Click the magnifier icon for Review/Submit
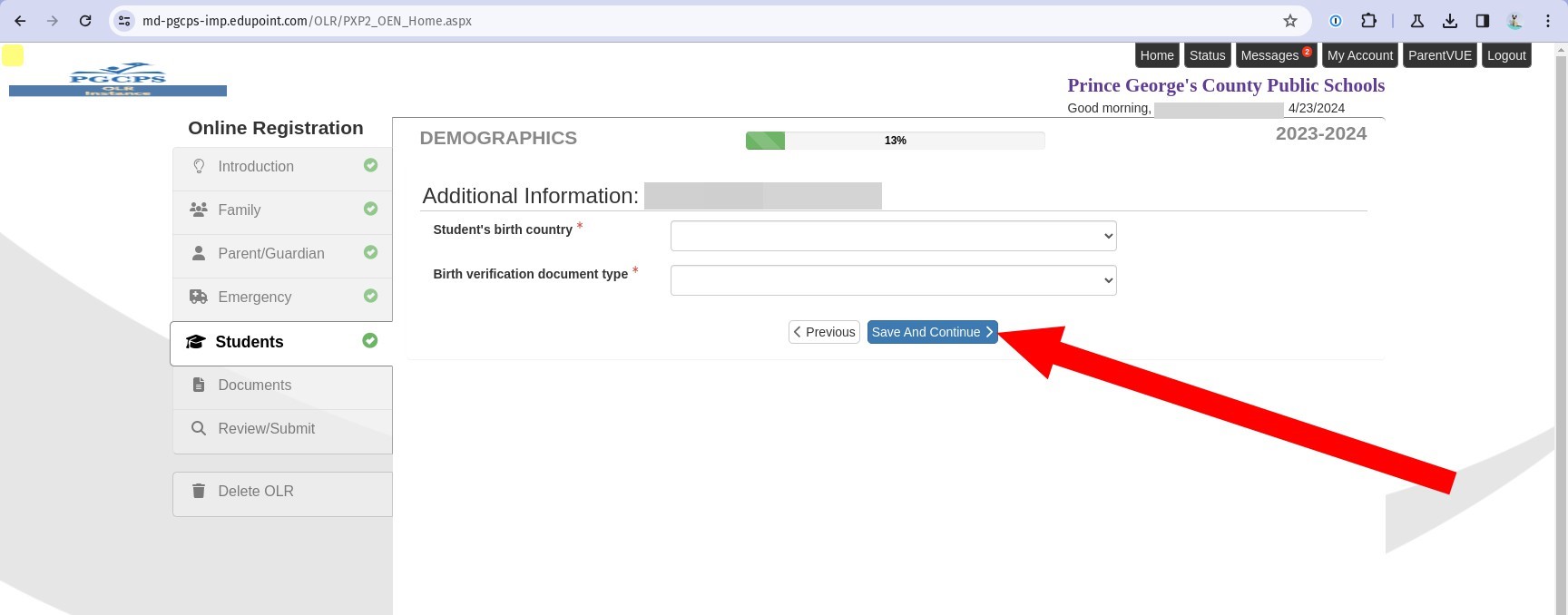The height and width of the screenshot is (615, 1568). 199,428
